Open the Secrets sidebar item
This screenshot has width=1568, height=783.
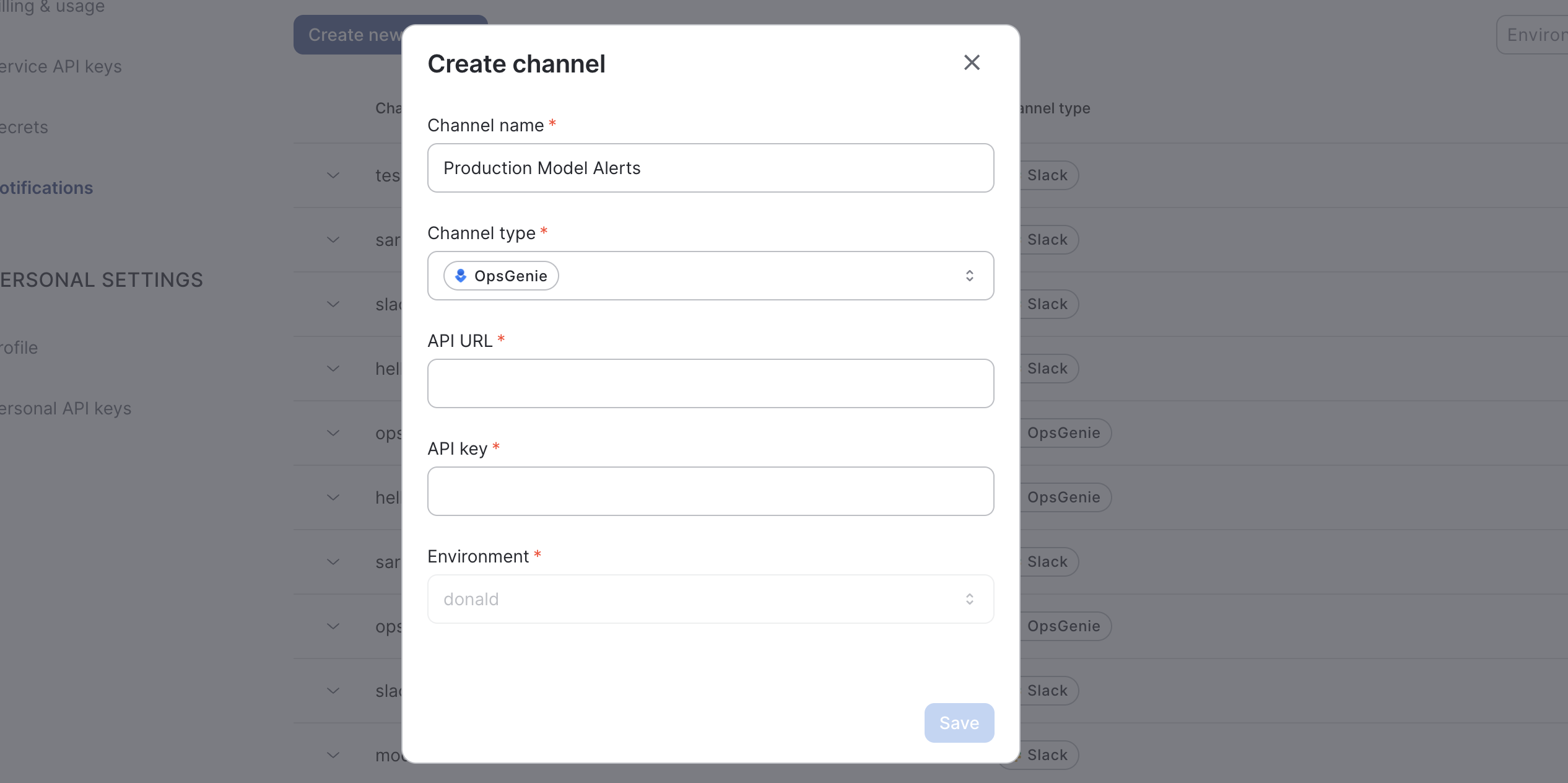click(x=24, y=128)
